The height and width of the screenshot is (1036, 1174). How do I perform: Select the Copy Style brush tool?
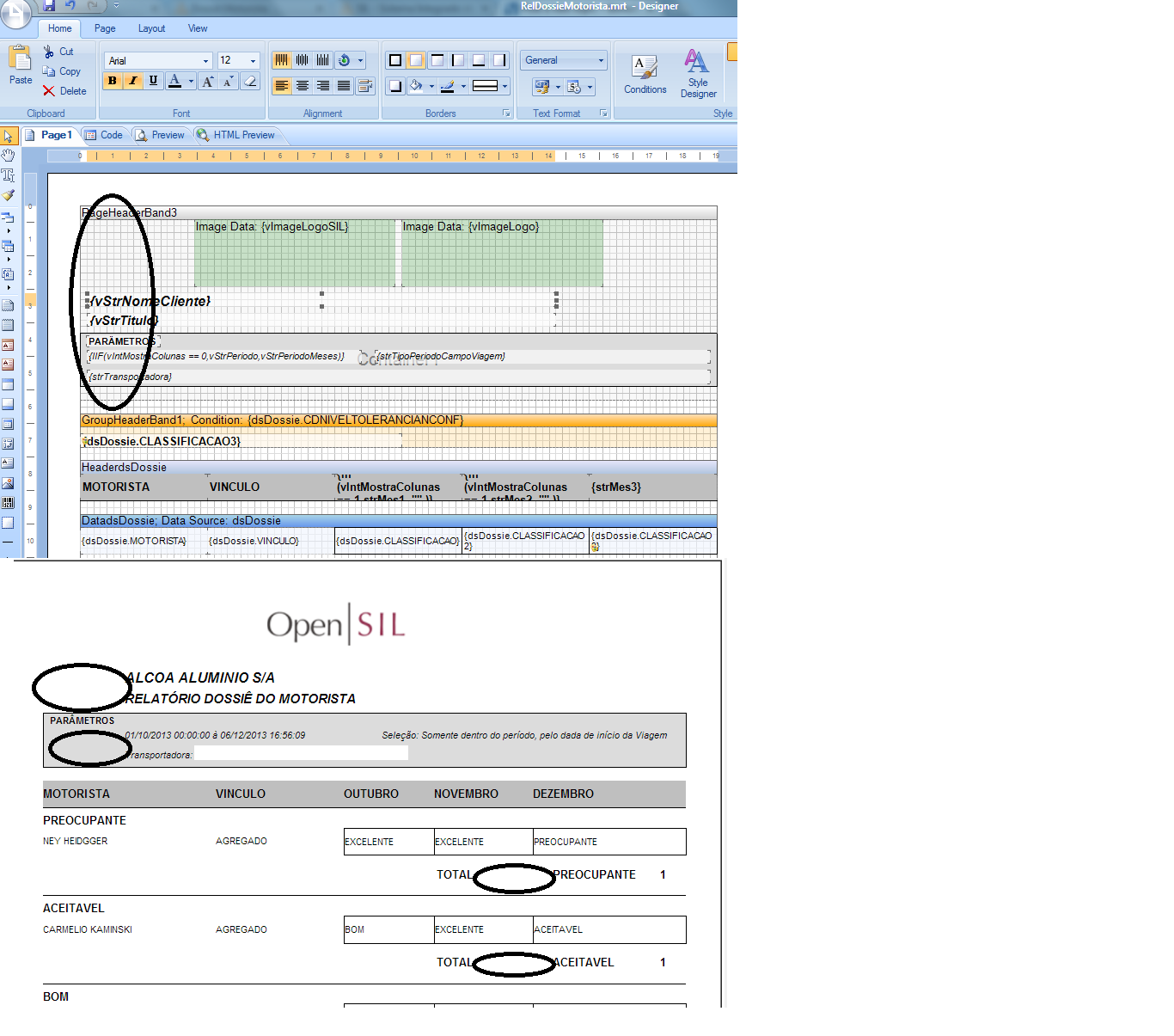pyautogui.click(x=9, y=195)
